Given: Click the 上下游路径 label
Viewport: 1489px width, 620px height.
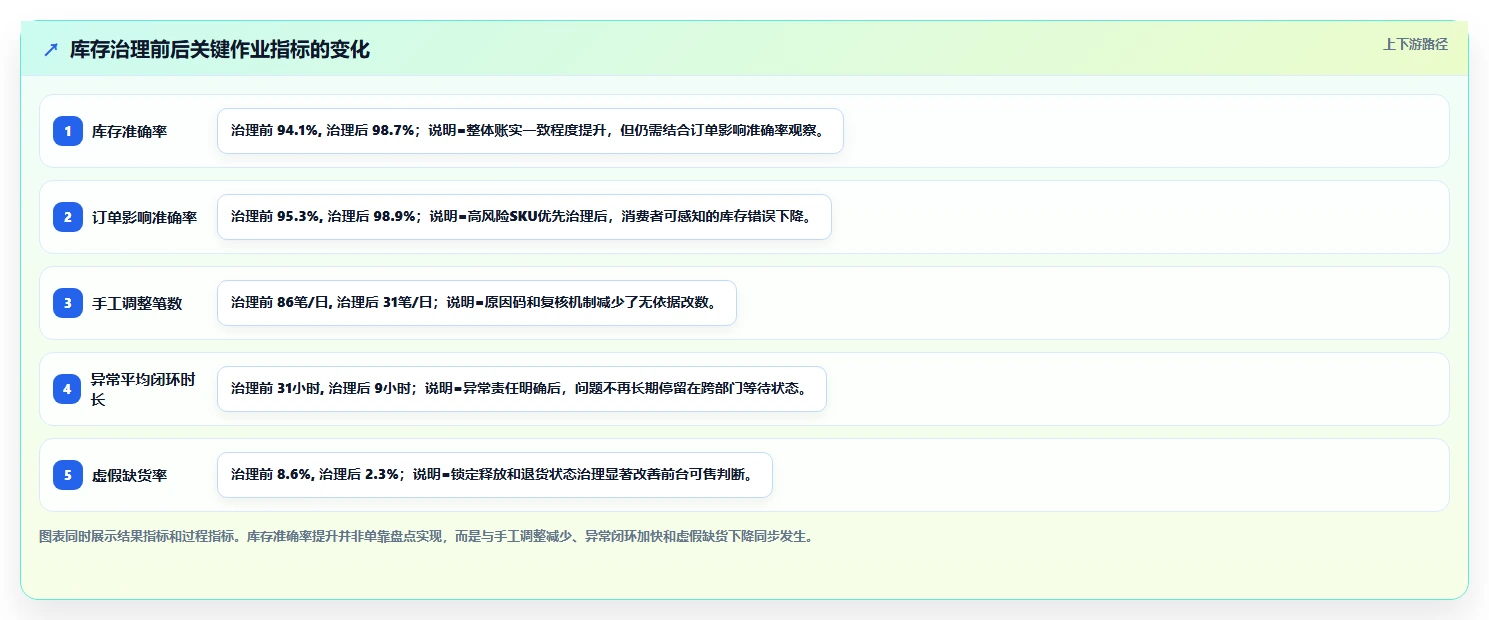Looking at the screenshot, I should pyautogui.click(x=1415, y=44).
